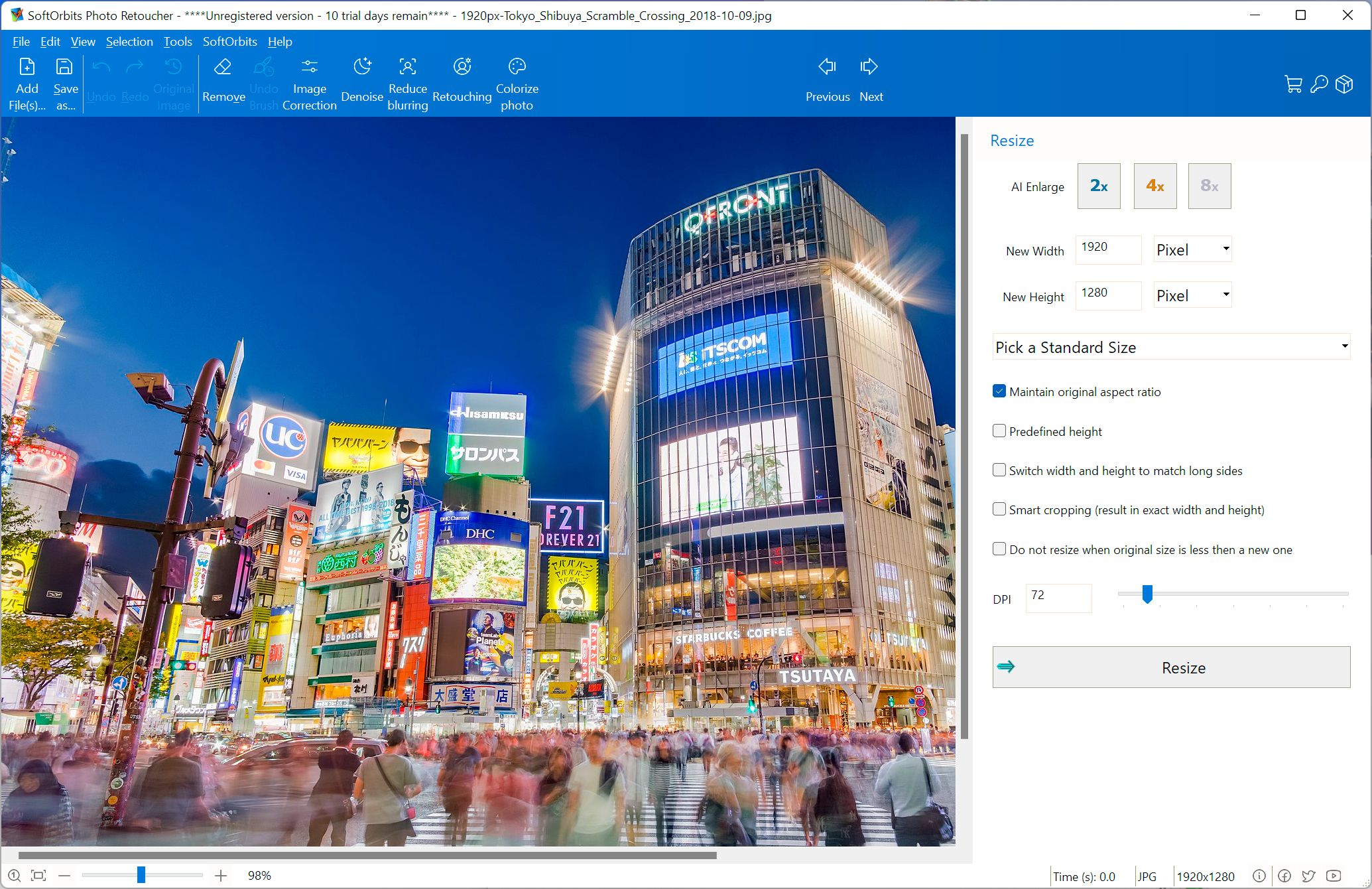Screen dimensions: 1372x889
Task: Open the File menu
Action: (19, 41)
